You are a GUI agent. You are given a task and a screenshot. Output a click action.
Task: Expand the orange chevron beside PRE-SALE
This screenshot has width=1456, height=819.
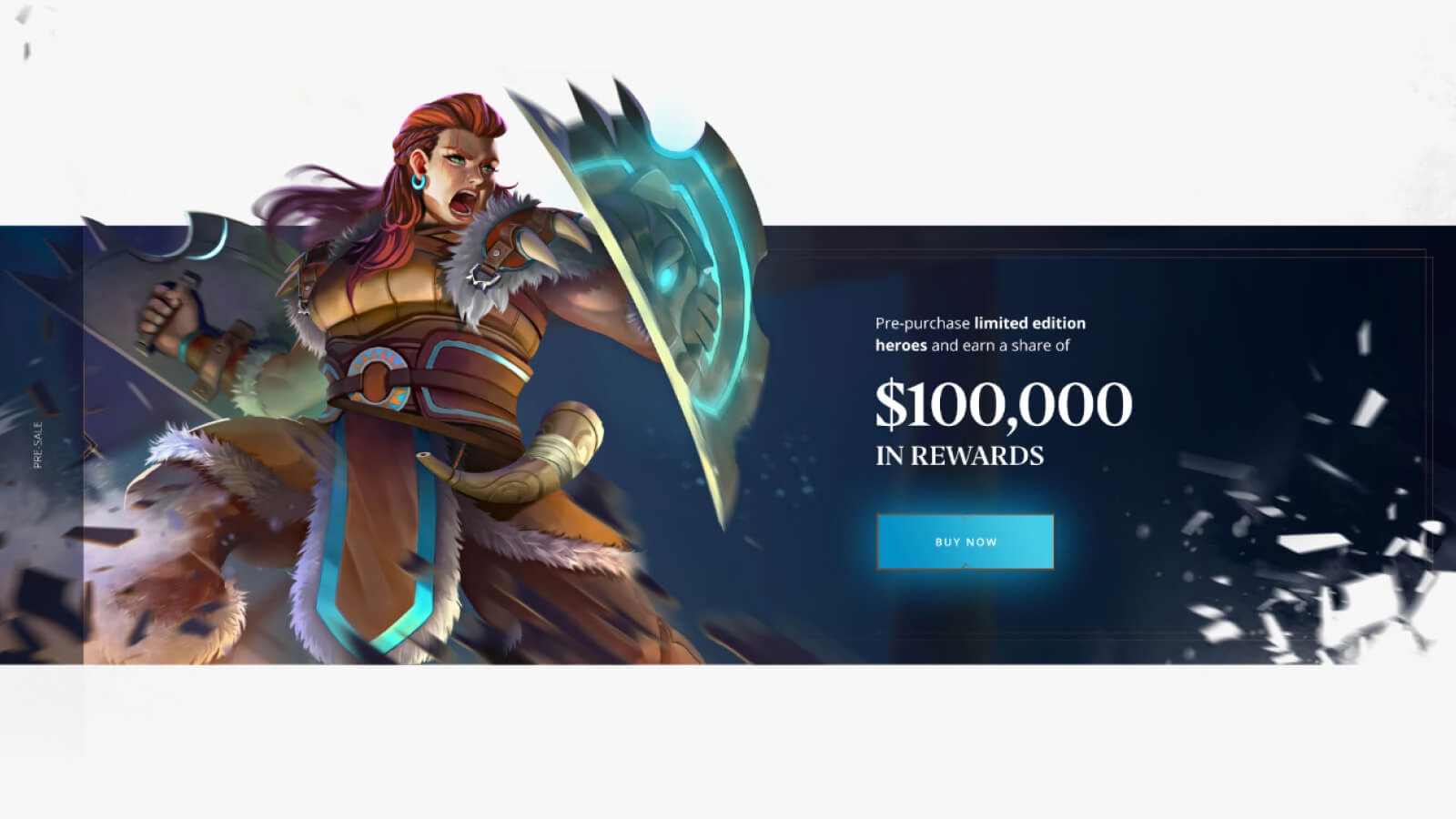point(89,446)
